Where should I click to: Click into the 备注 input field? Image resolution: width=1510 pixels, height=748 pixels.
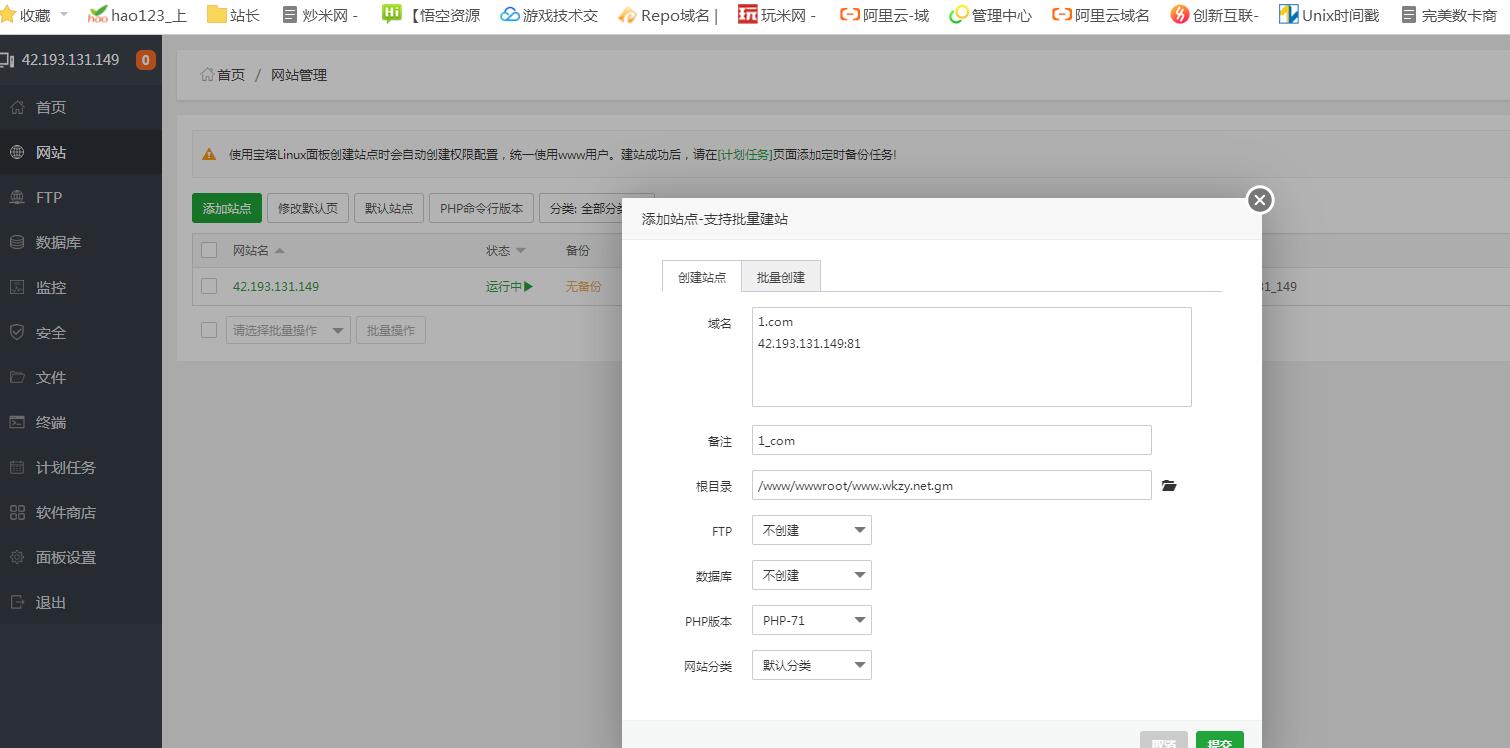coord(951,440)
